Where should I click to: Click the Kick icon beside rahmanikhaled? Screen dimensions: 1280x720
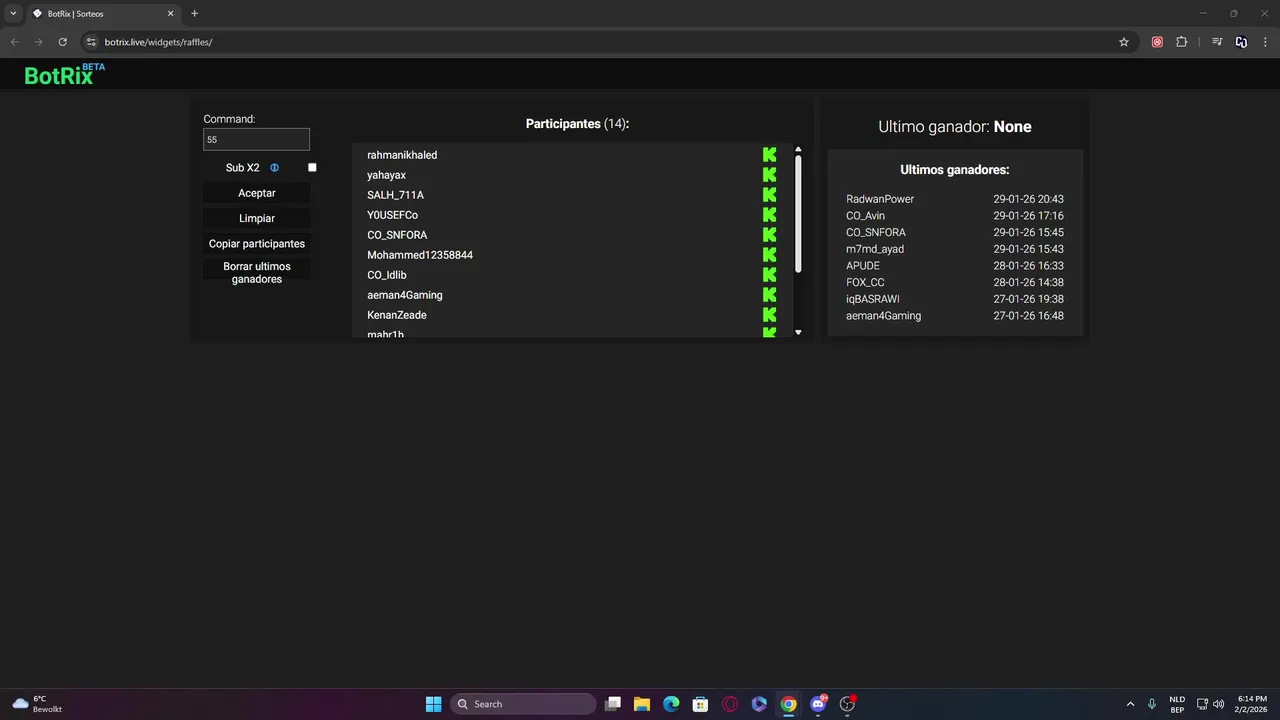[x=769, y=155]
